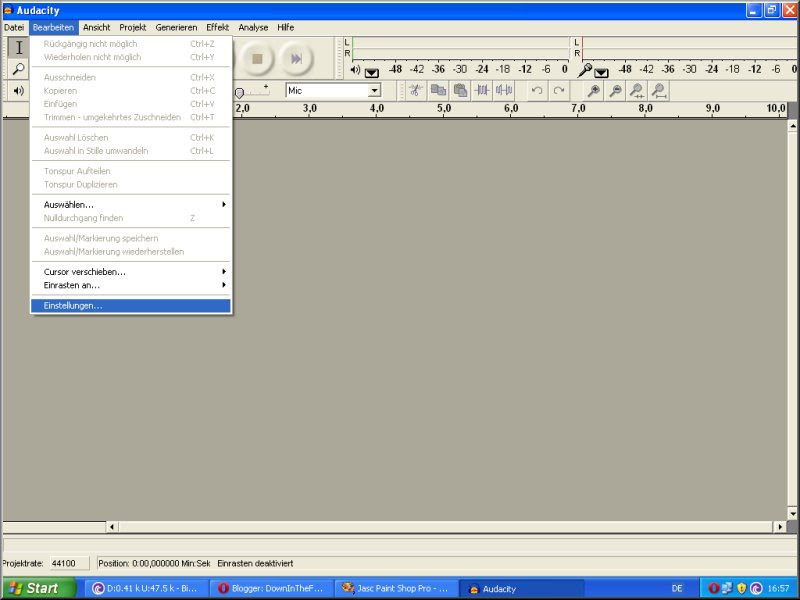
Task: Open the Ansicht menu
Action: coord(96,28)
